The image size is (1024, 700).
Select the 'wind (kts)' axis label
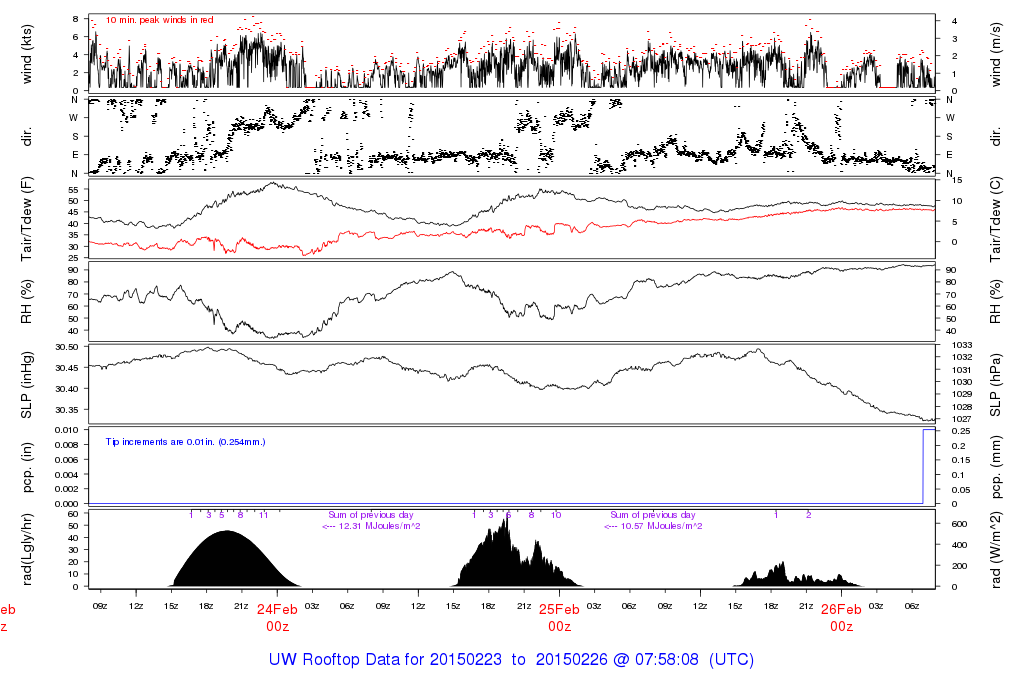tap(27, 54)
